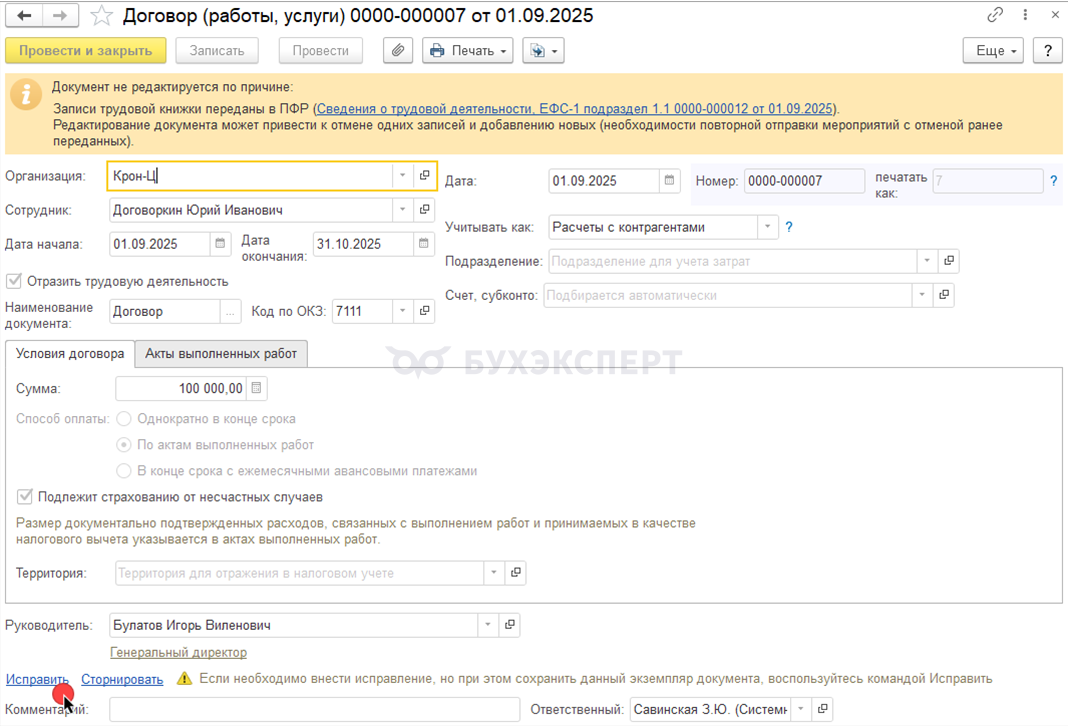Open the calendar for Дата окончания

click(424, 244)
